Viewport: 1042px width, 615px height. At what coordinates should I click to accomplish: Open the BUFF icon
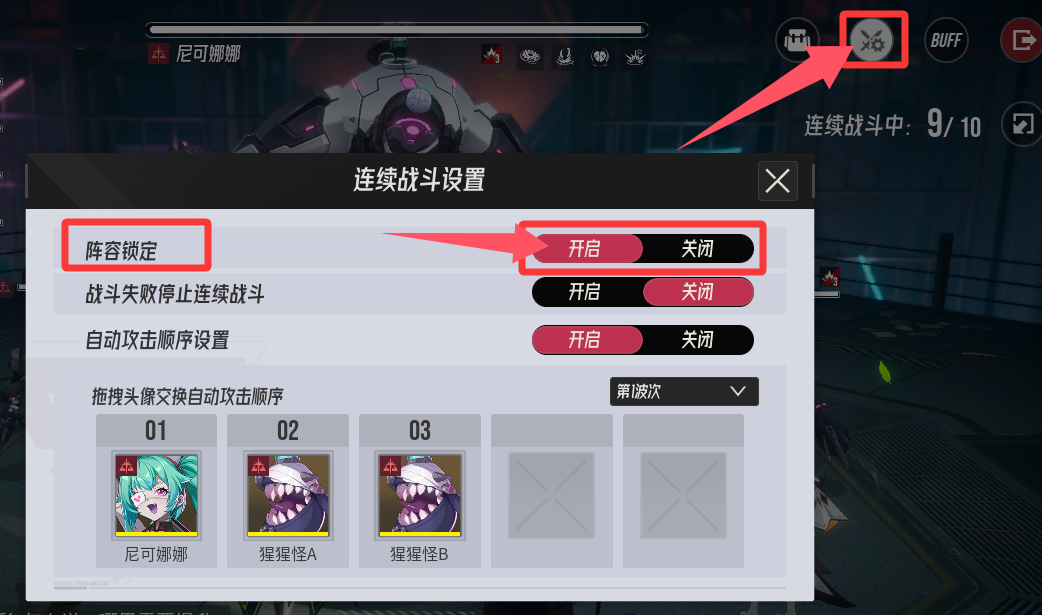coord(946,41)
